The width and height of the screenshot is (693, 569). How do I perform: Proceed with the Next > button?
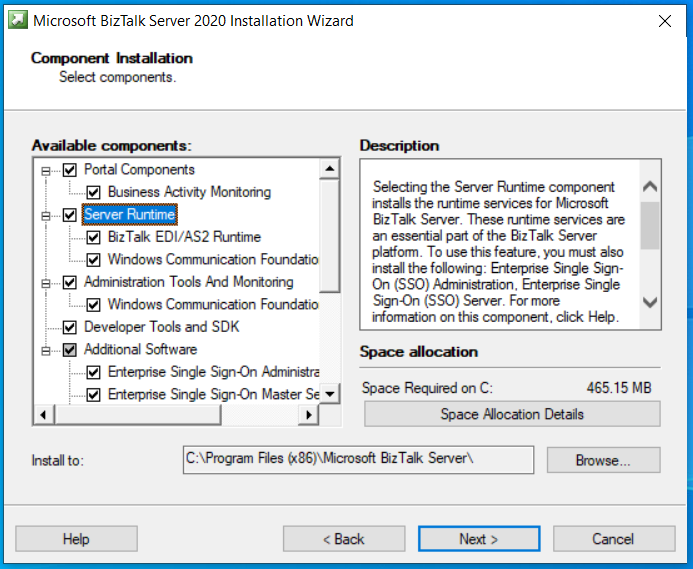coord(479,539)
